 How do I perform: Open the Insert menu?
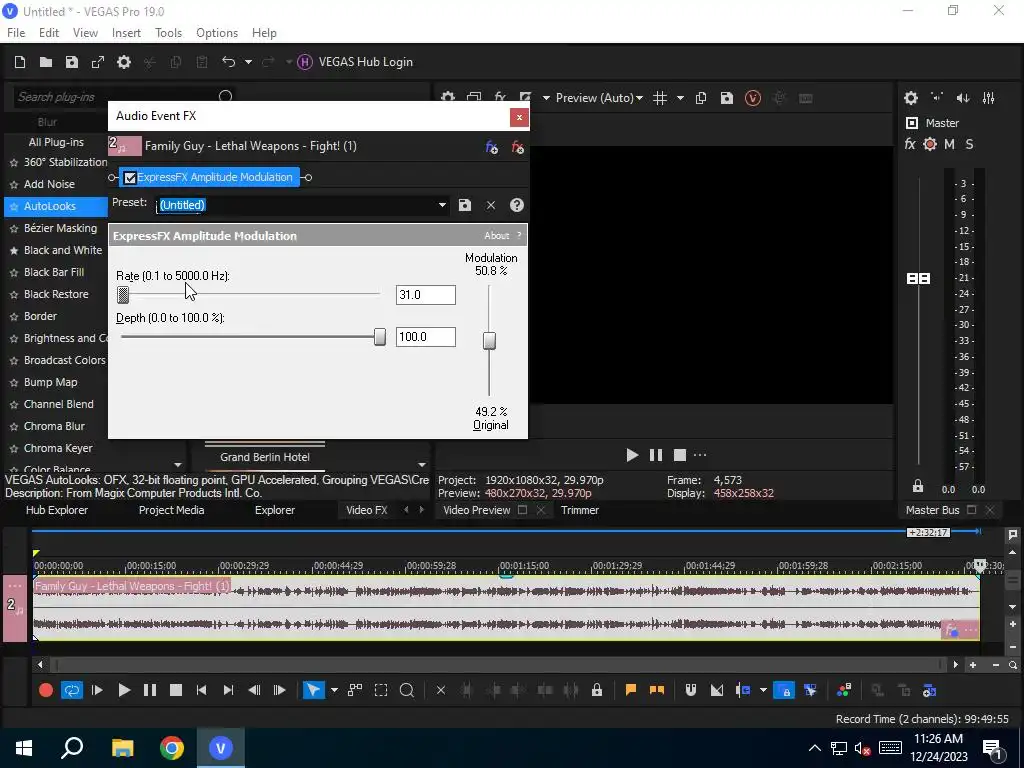pos(126,33)
